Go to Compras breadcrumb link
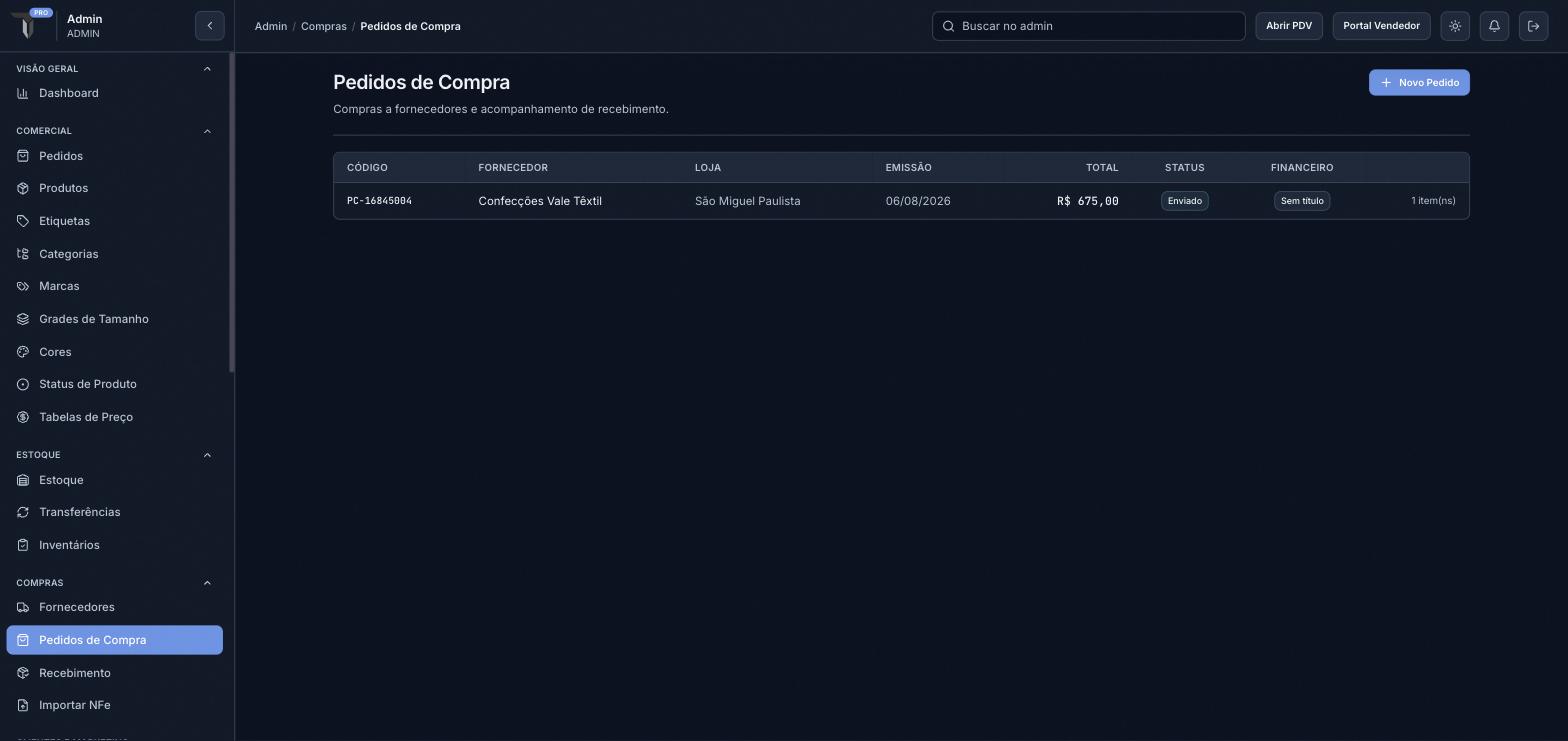Viewport: 1568px width, 741px height. [324, 26]
